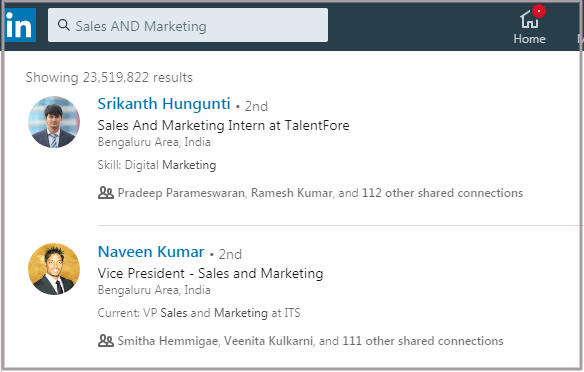
Task: Click Vice President - Sales and Marketing headline
Action: (210, 274)
